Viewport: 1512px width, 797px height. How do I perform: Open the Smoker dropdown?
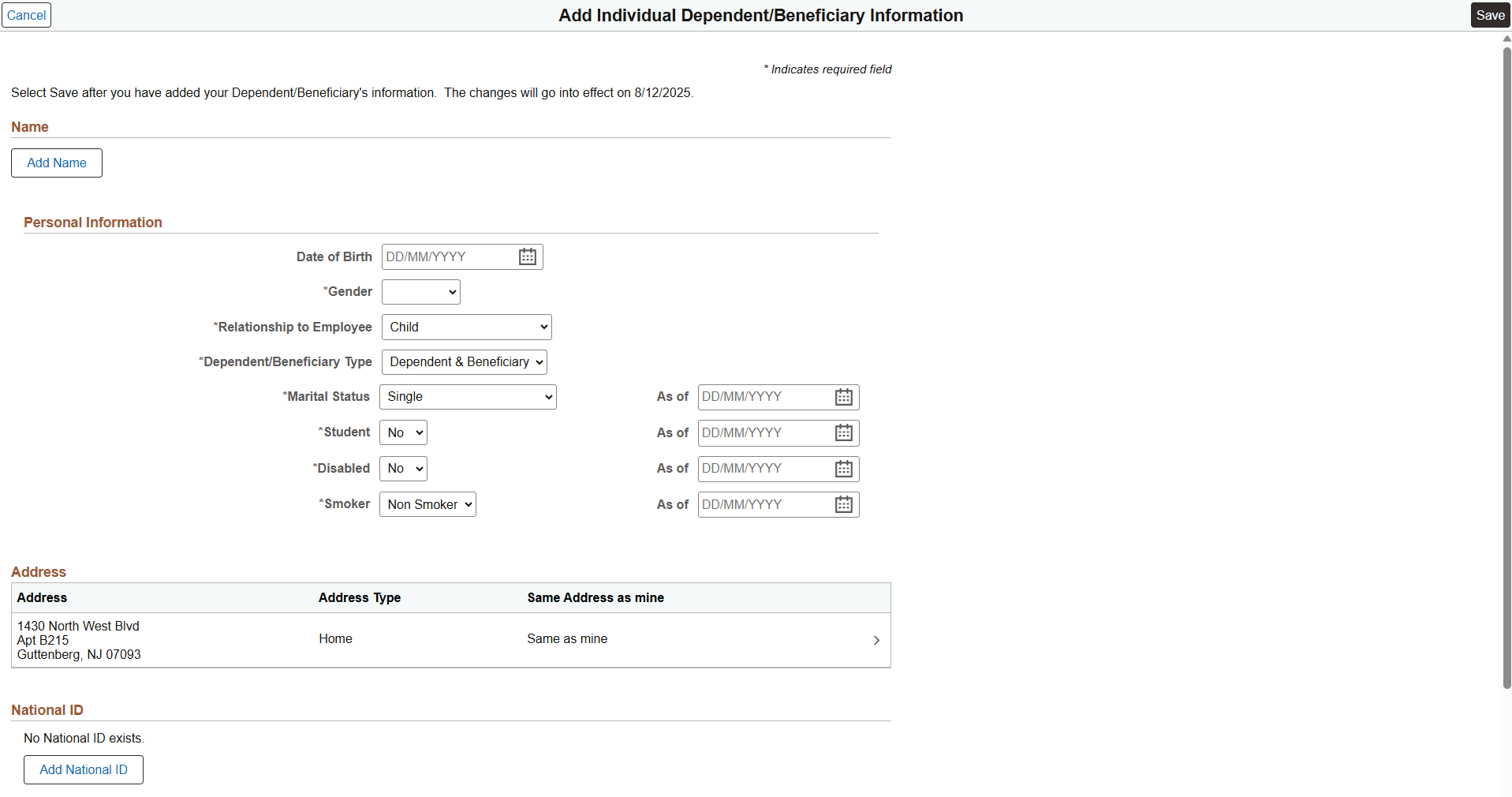tap(427, 504)
